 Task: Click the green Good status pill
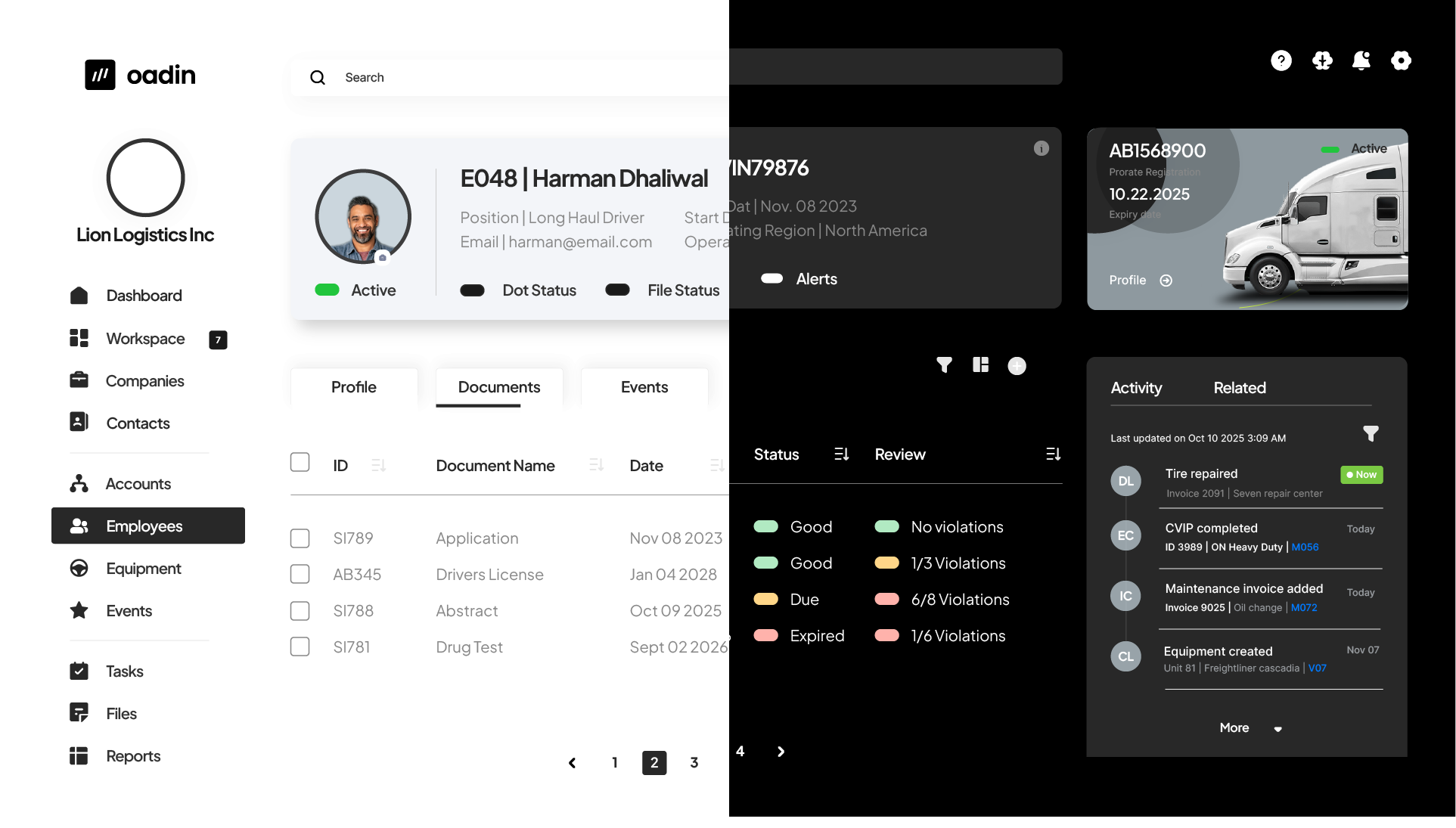pos(766,526)
